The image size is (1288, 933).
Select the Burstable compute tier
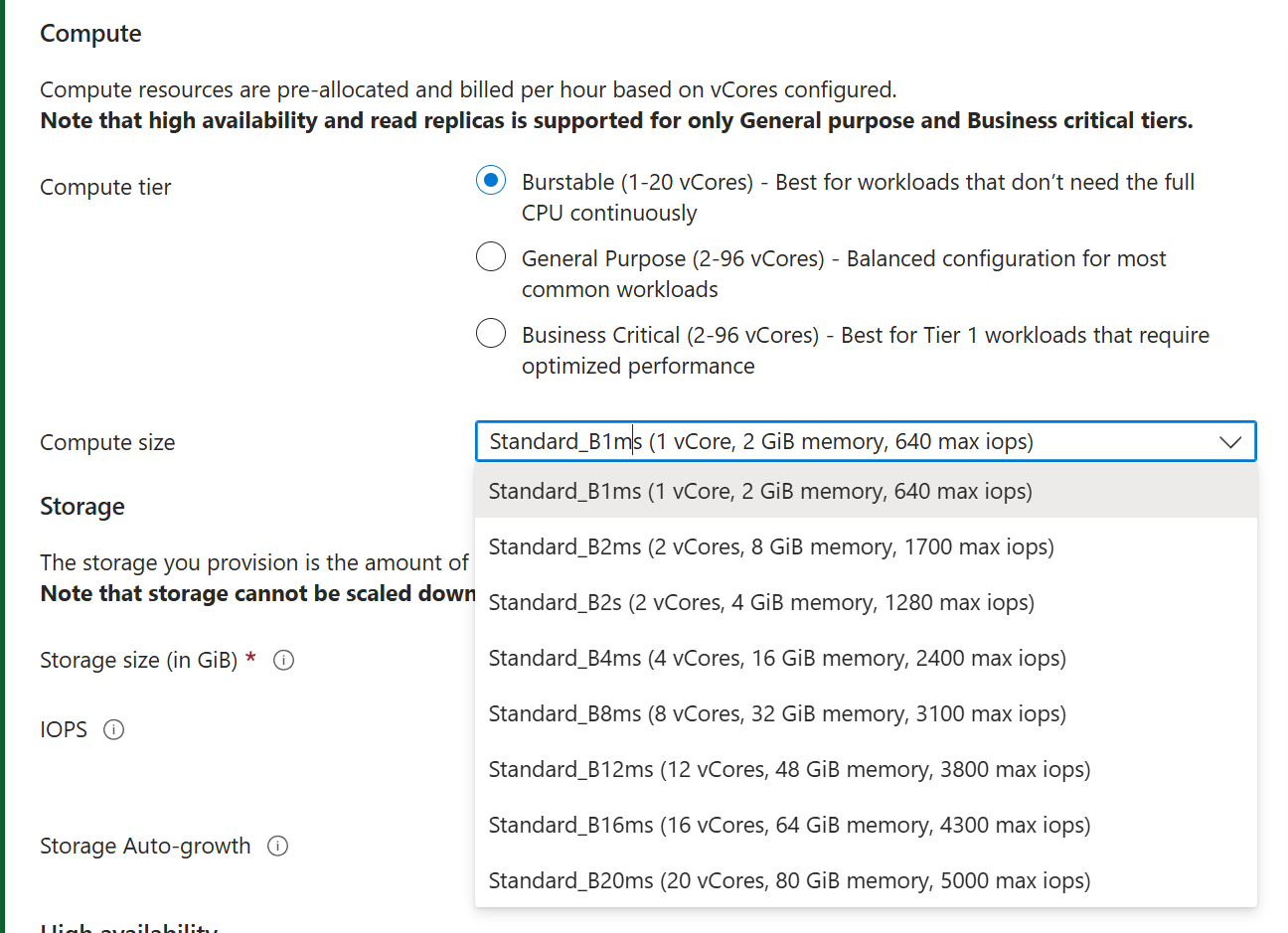(490, 181)
